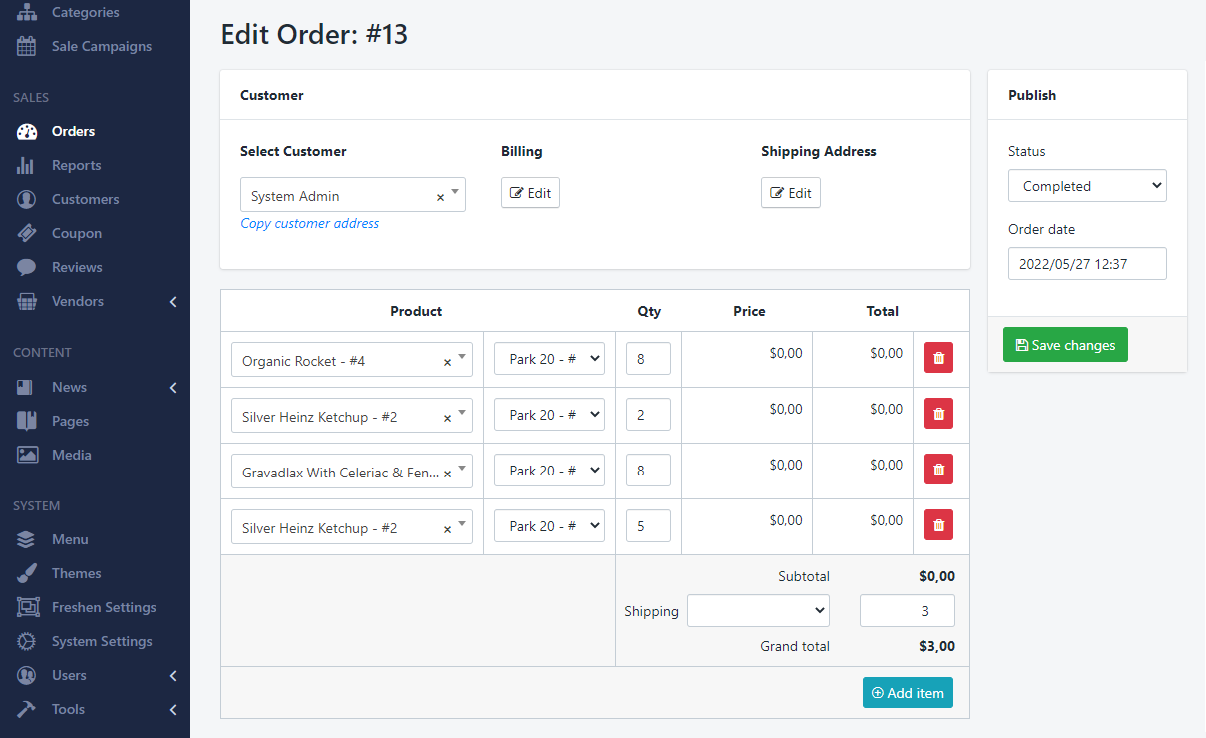This screenshot has width=1206, height=738.
Task: Open the order Status dropdown
Action: tap(1087, 186)
